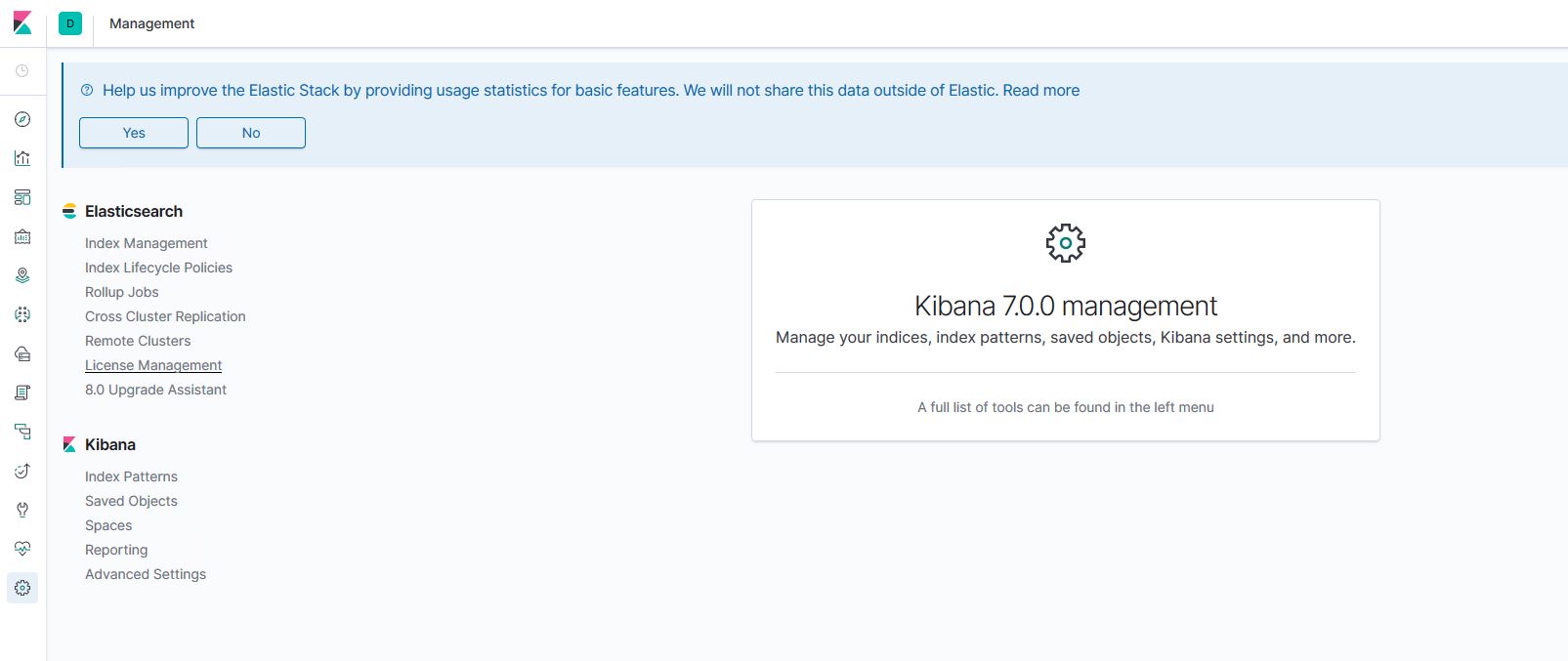Open Maps from the sidebar
Image resolution: width=1568 pixels, height=661 pixels.
point(22,275)
